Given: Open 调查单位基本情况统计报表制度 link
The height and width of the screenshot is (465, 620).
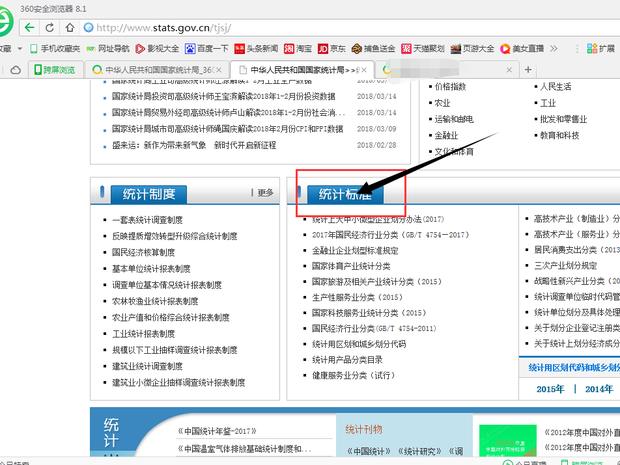Looking at the screenshot, I should pos(167,285).
